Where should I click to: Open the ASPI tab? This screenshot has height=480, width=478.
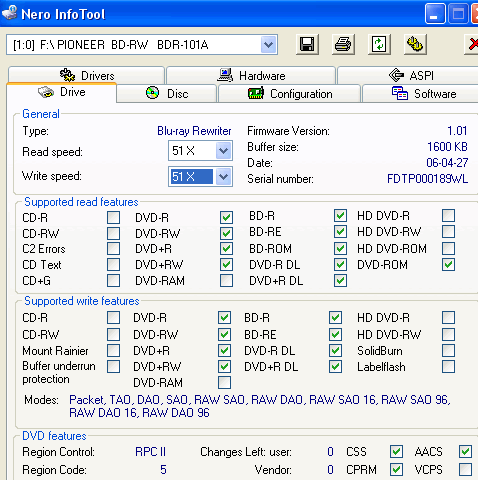click(408, 75)
